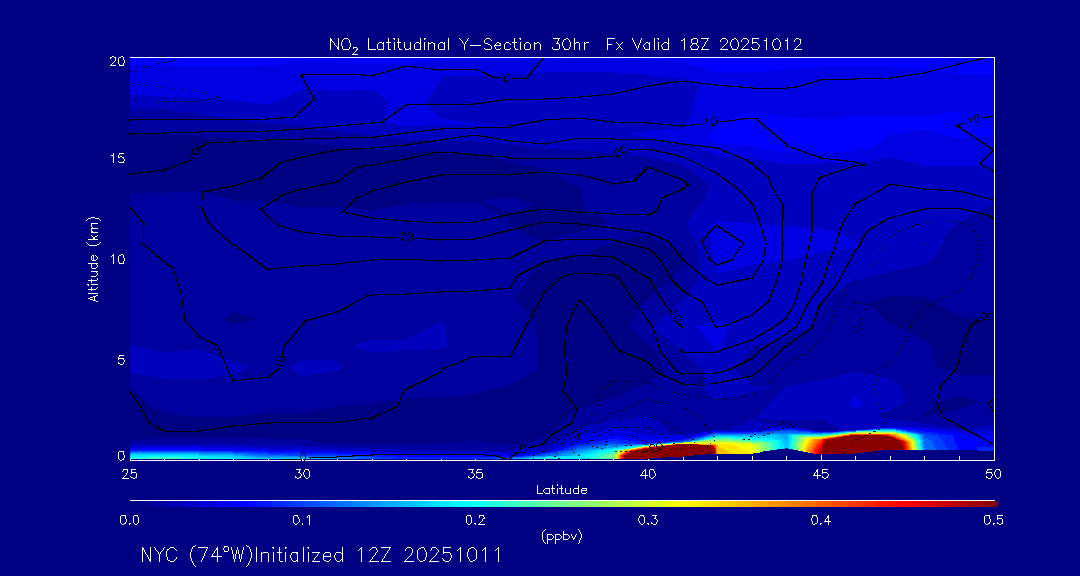Select latitude axis tick label 40

point(647,473)
